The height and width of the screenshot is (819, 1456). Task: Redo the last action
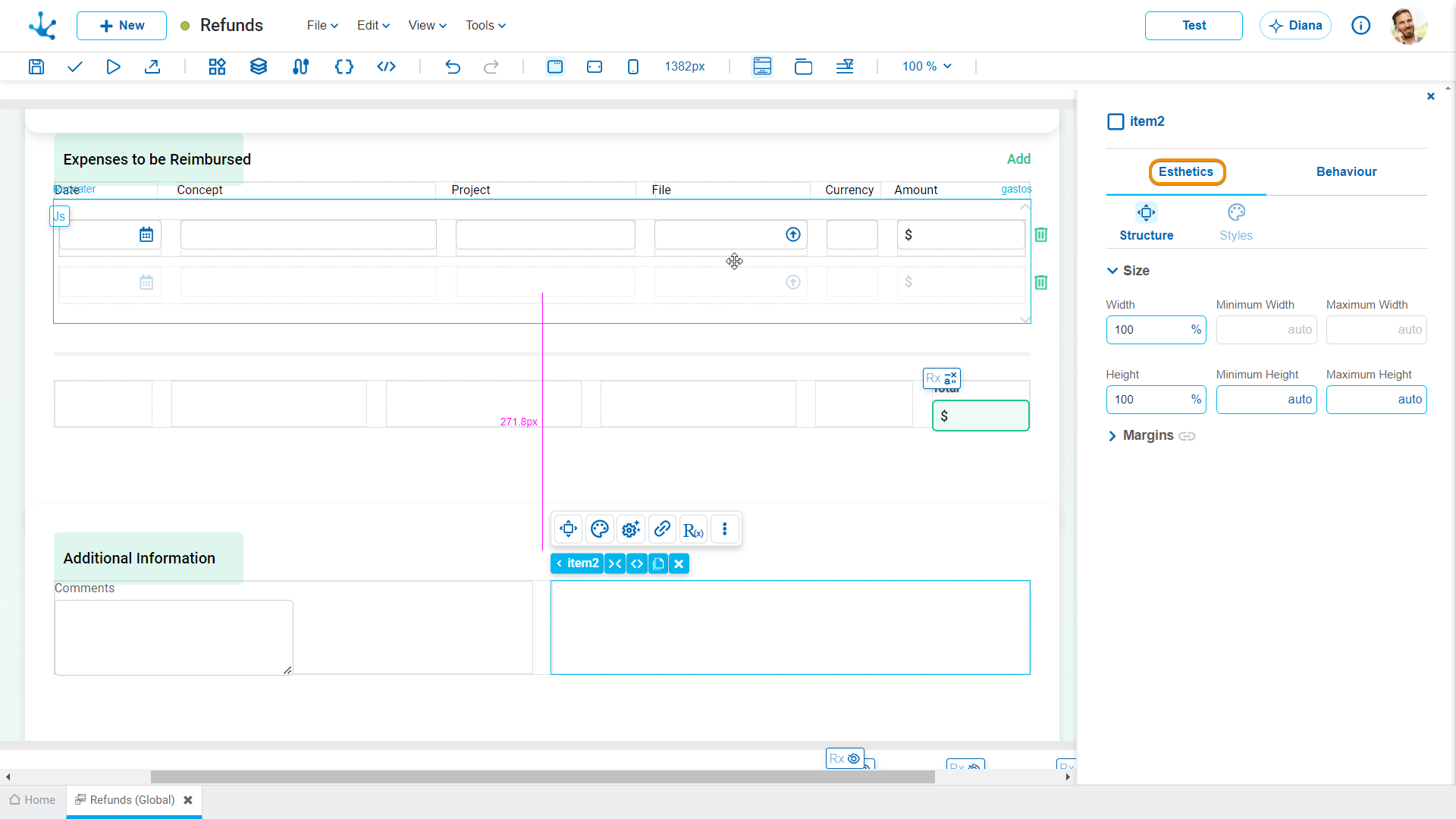[x=491, y=67]
